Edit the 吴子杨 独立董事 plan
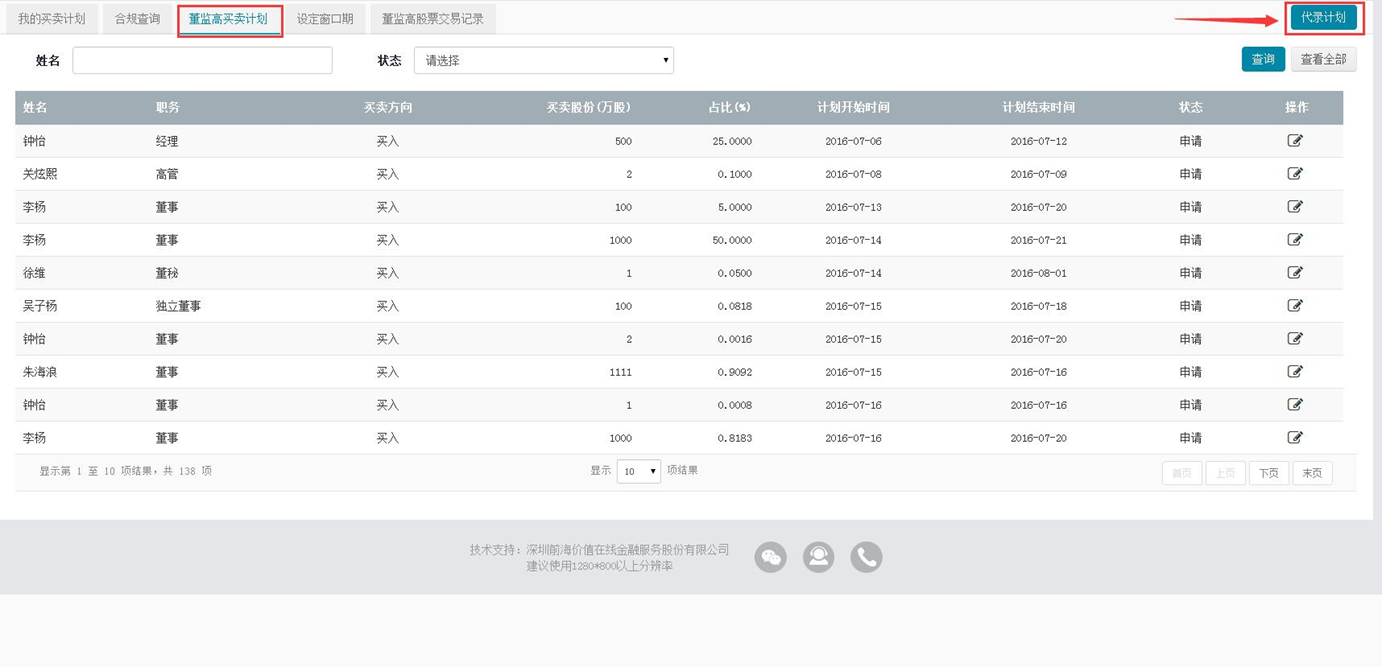Screen dimensions: 1382x667 [x=1295, y=306]
